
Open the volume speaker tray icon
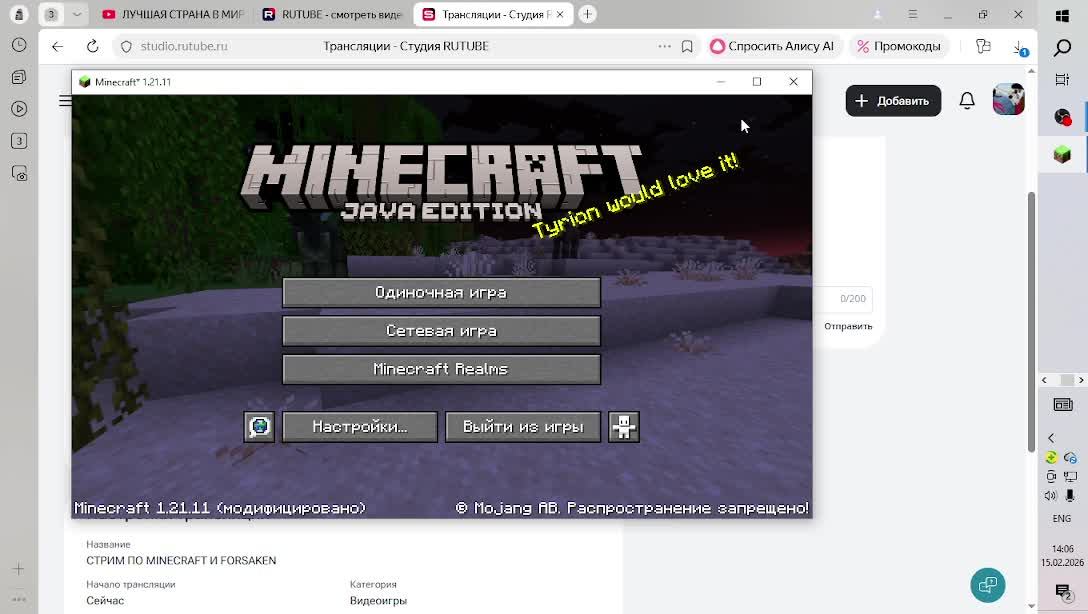coord(1051,495)
